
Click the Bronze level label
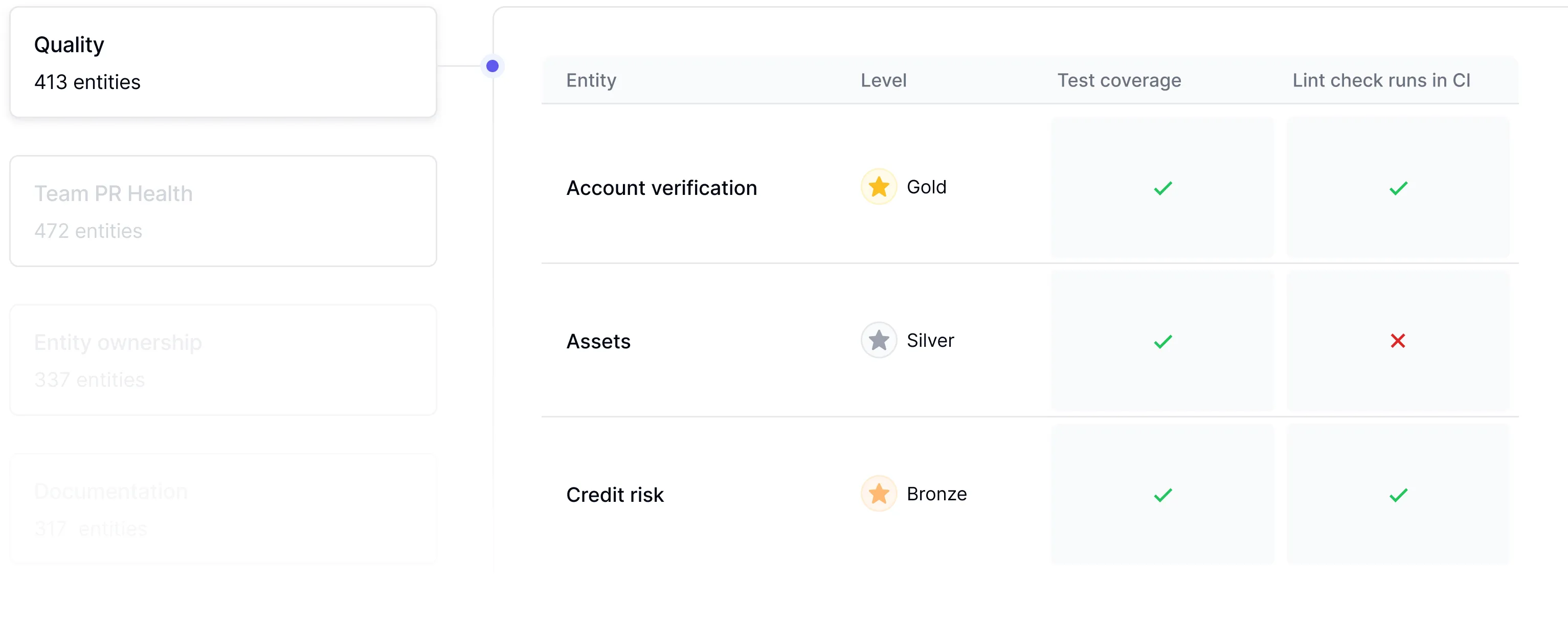point(936,494)
